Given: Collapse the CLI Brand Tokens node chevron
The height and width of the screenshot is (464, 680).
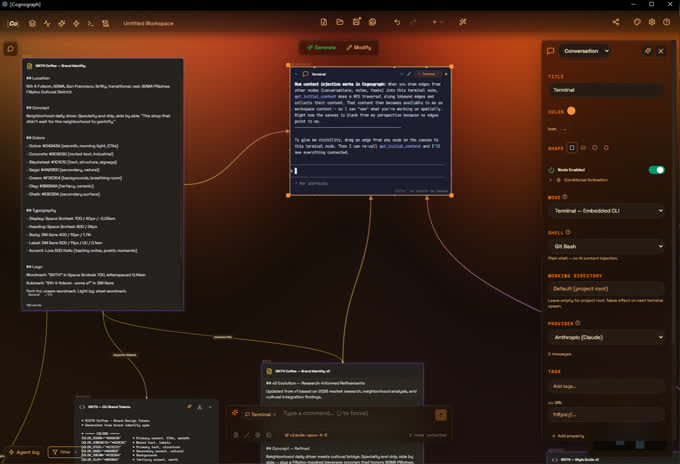Looking at the screenshot, I should pyautogui.click(x=210, y=407).
